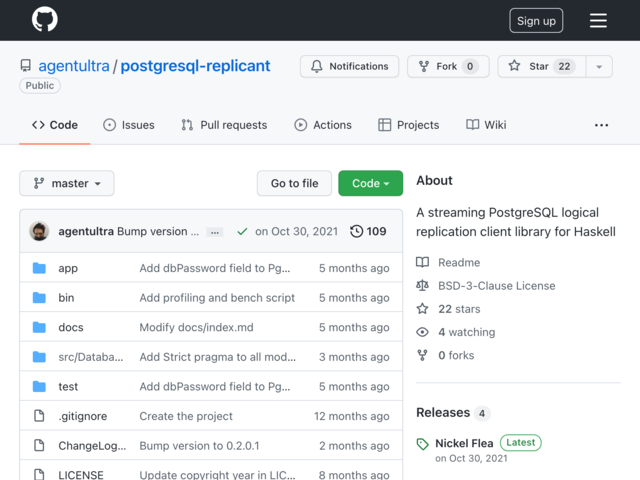Open the green Code dropdown
Viewport: 640px width, 480px height.
[x=371, y=183]
